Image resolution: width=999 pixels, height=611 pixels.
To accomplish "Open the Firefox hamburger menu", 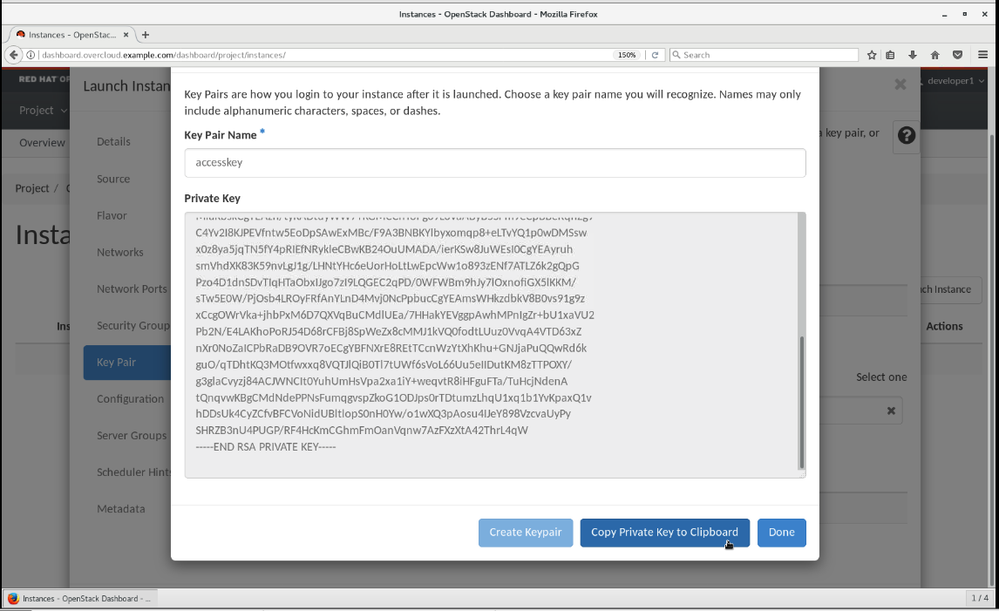I will click(983, 55).
